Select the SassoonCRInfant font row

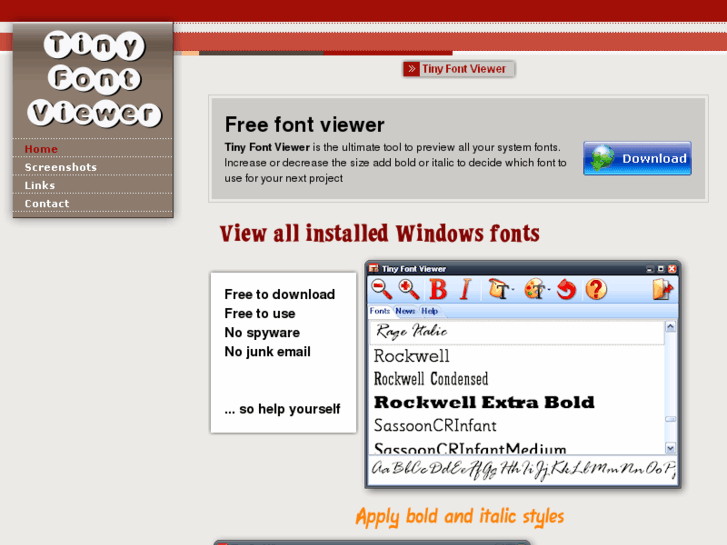point(517,425)
